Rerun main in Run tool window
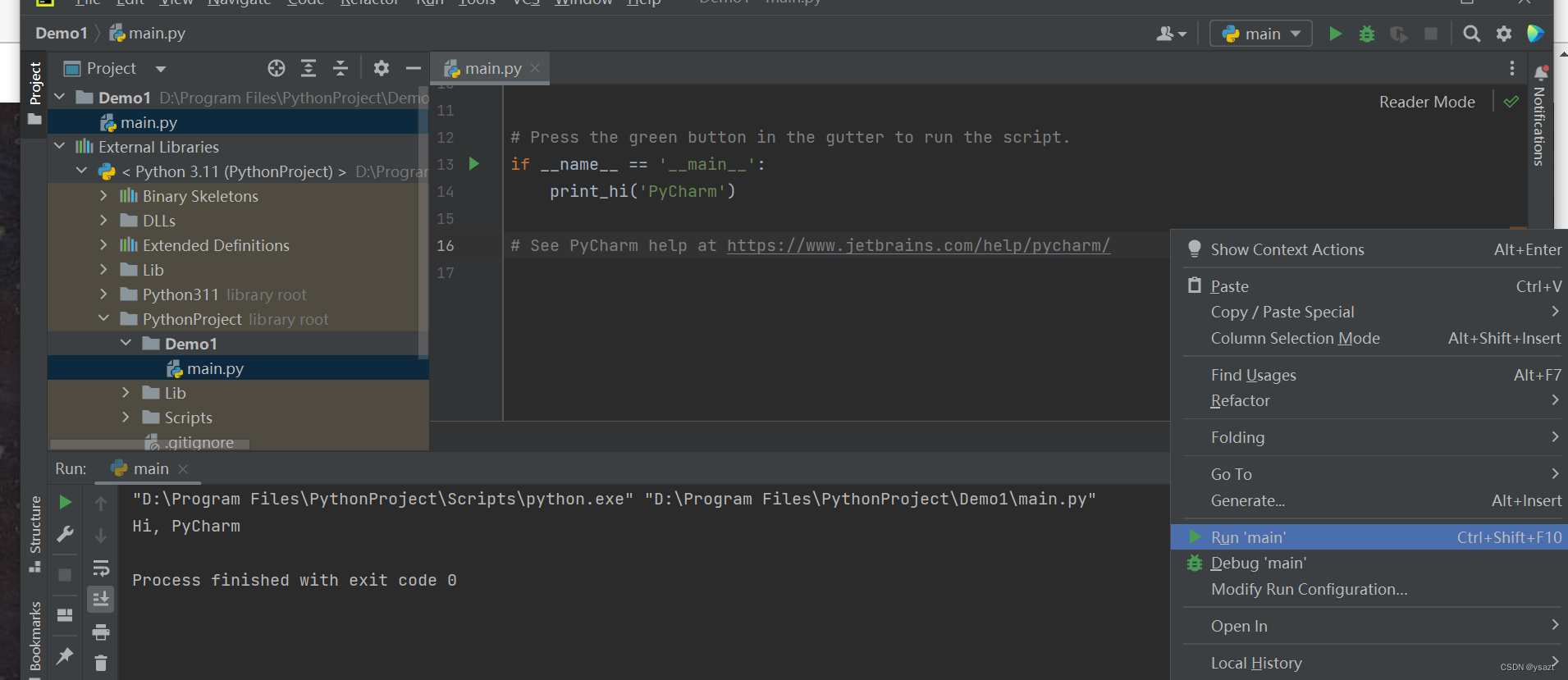This screenshot has height=680, width=1568. tap(66, 502)
